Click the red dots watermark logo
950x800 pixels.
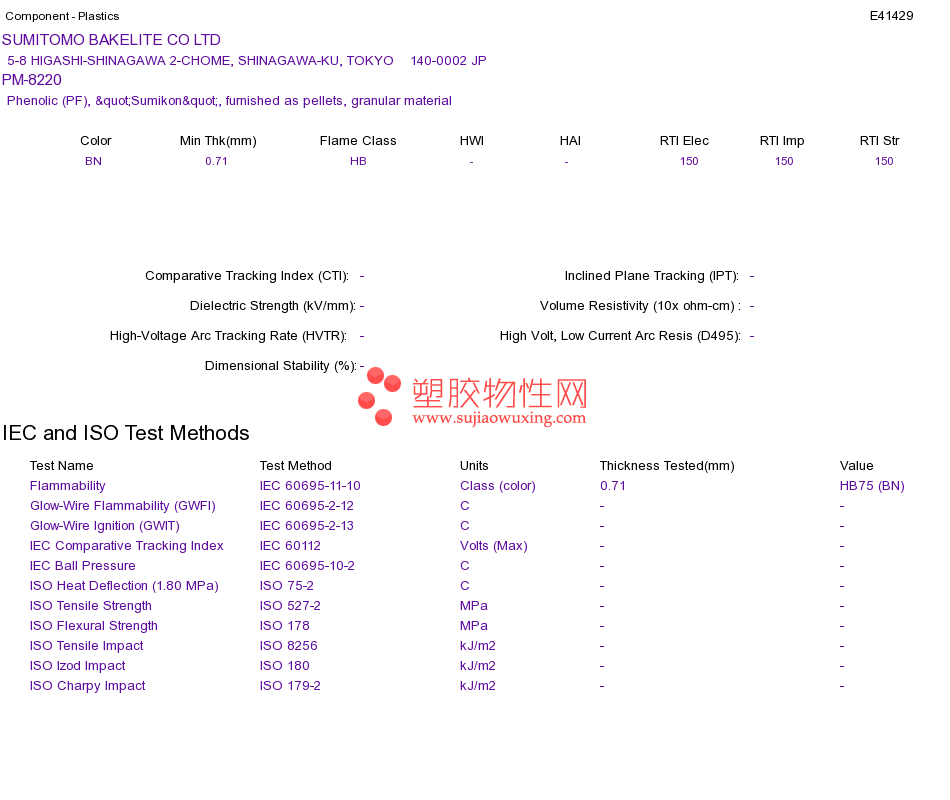coord(379,396)
